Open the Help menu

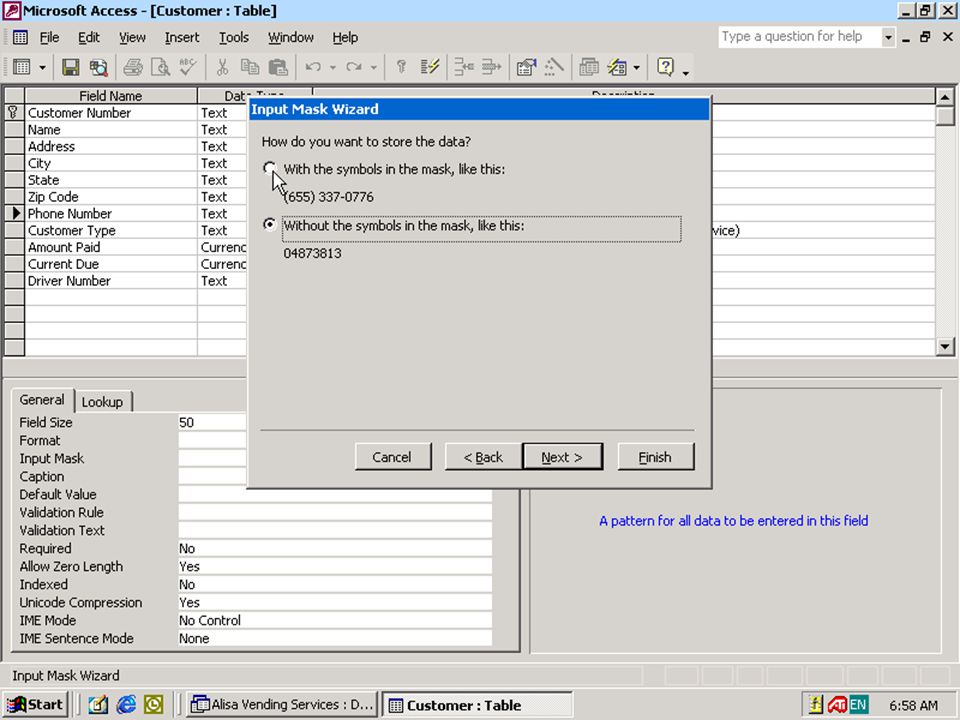click(345, 37)
